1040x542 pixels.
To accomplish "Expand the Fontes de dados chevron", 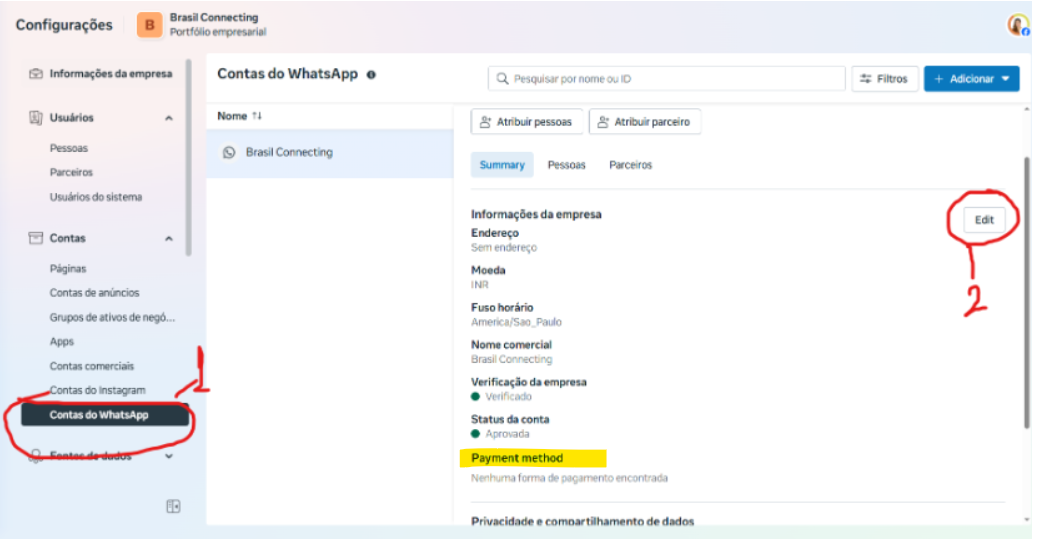I will 168,456.
